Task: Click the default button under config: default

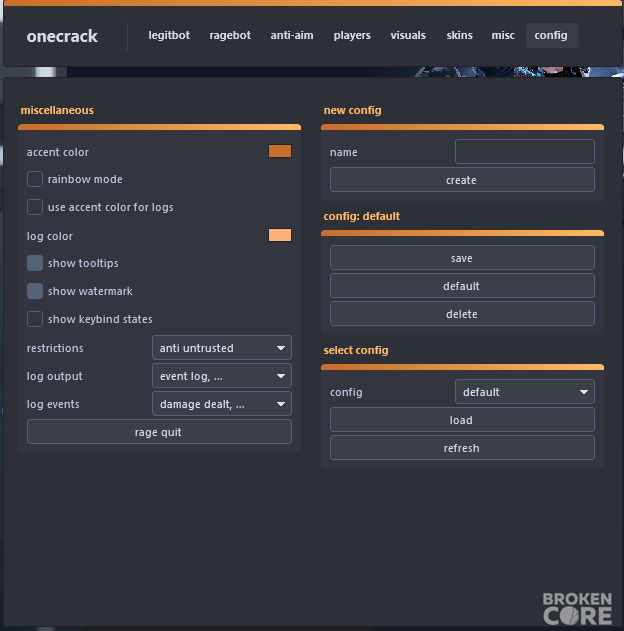Action: coord(462,286)
